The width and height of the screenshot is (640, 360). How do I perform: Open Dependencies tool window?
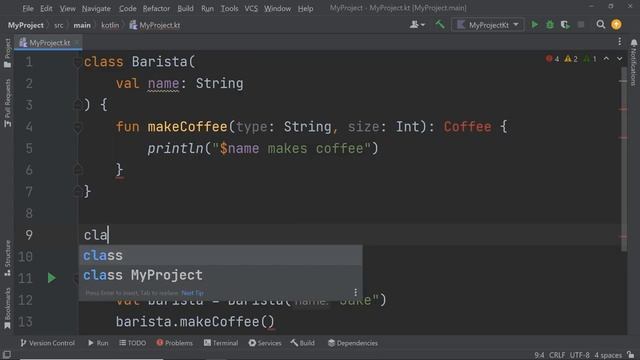point(353,343)
